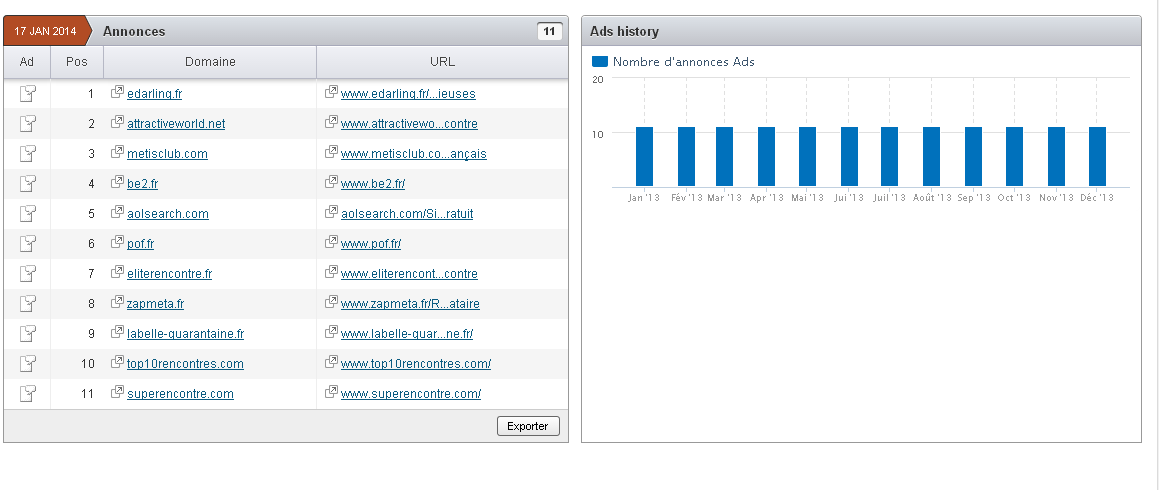Visit the labelle-quarantaine.fr domain link
The image size is (1159, 490).
(186, 334)
